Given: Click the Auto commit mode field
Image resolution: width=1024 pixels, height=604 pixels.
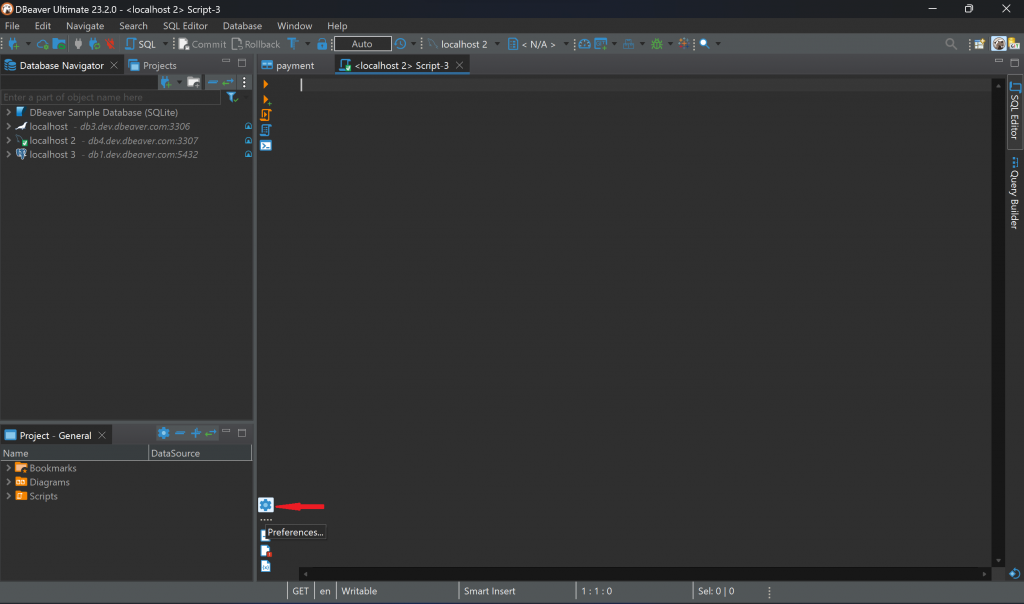Looking at the screenshot, I should coord(362,44).
